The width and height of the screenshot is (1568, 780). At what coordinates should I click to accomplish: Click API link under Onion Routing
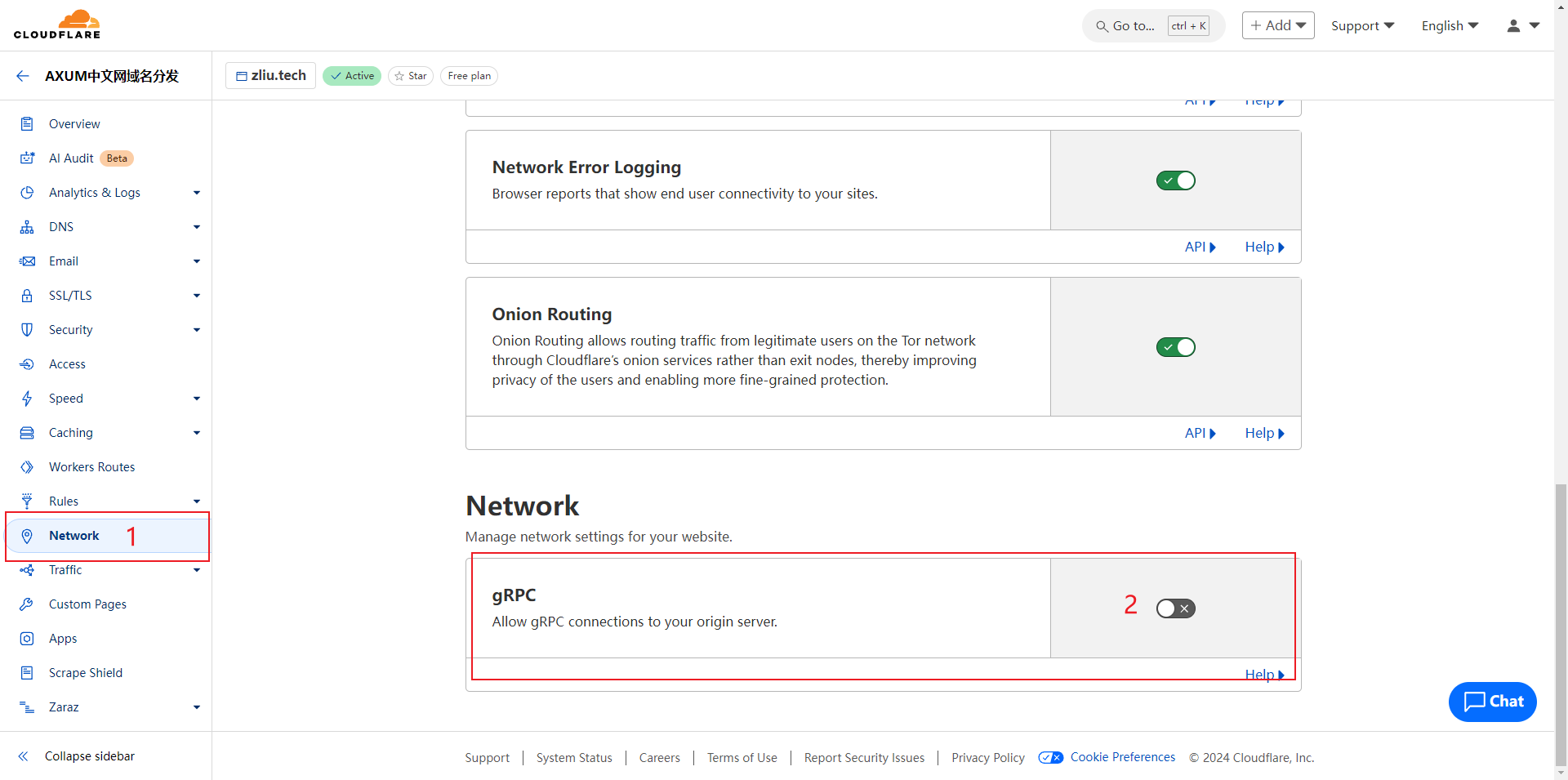tap(1200, 433)
